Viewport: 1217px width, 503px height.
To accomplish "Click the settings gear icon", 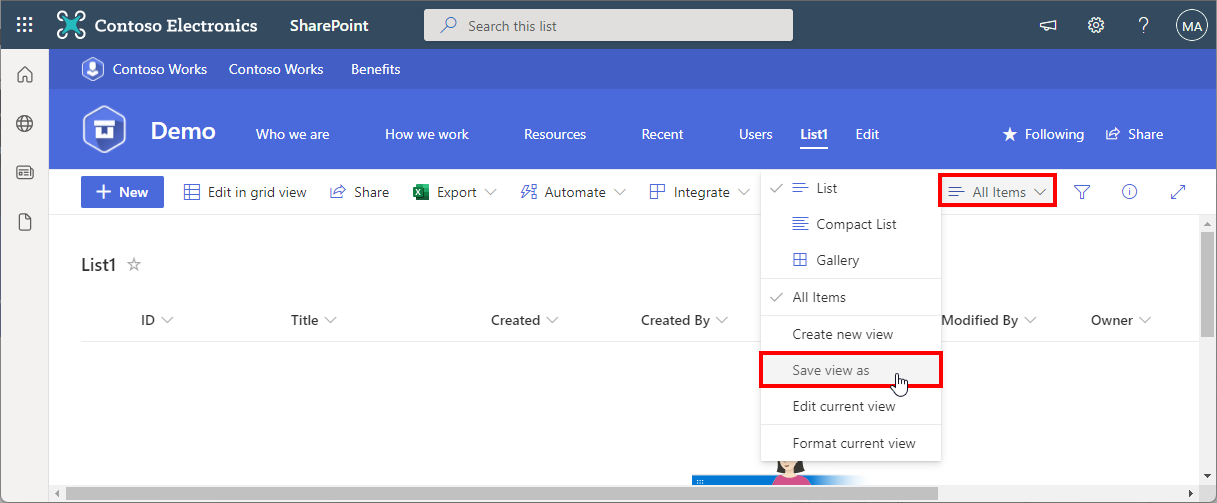I will click(x=1096, y=25).
